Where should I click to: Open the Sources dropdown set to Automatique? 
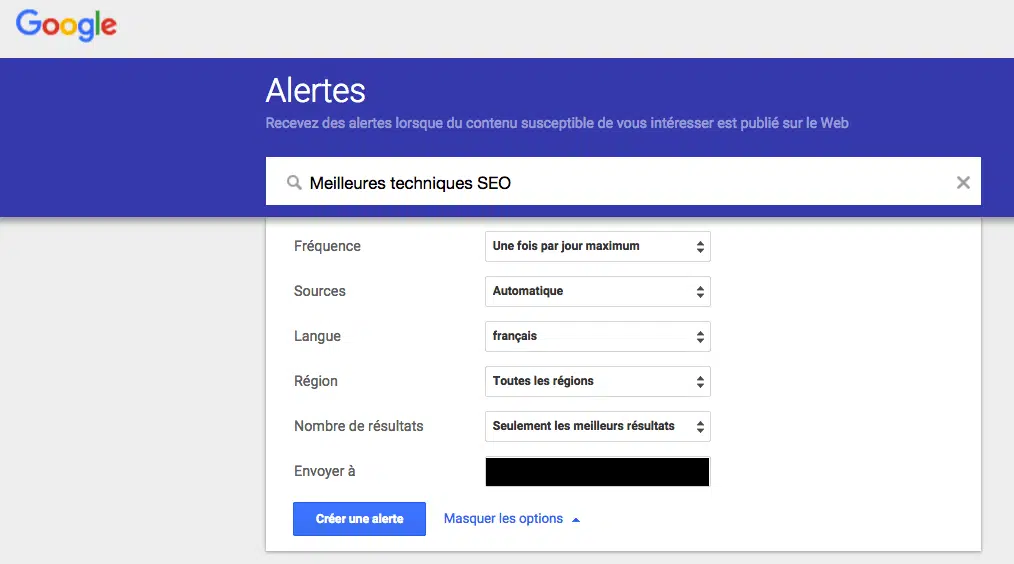597,291
